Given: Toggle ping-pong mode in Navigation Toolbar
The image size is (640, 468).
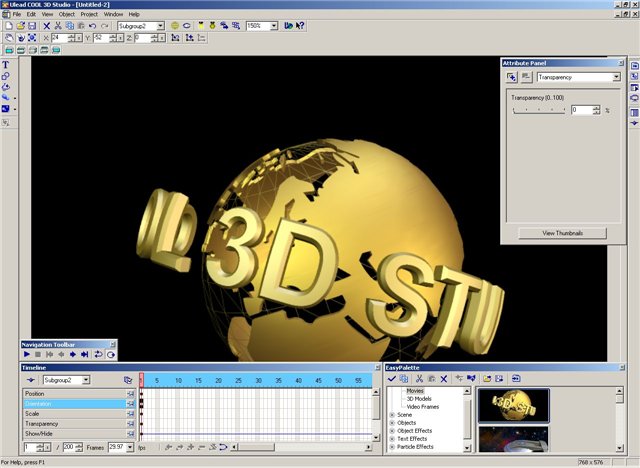Looking at the screenshot, I should pyautogui.click(x=111, y=354).
